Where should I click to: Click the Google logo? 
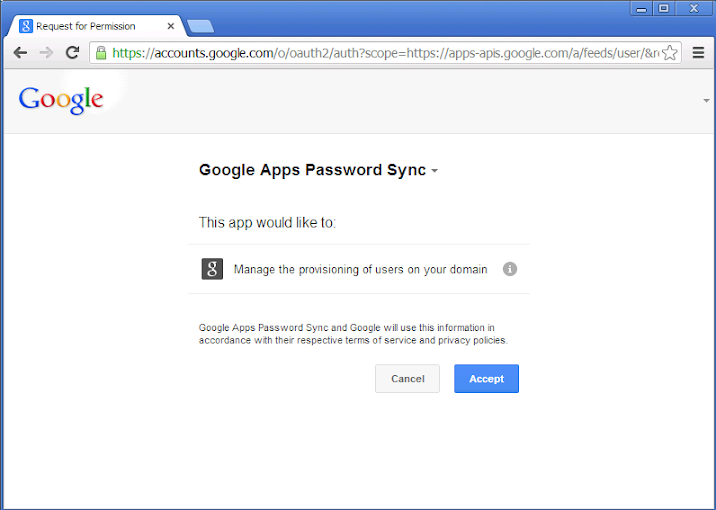[61, 99]
